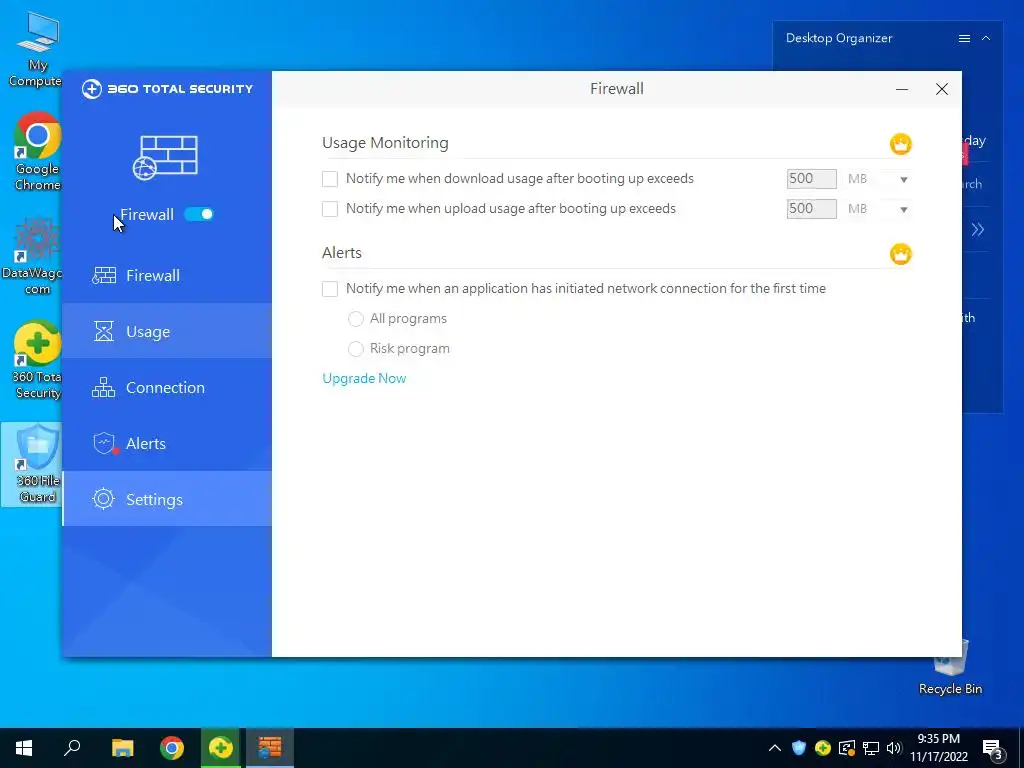The height and width of the screenshot is (768, 1024).
Task: Open the Settings sidebar section
Action: (167, 500)
